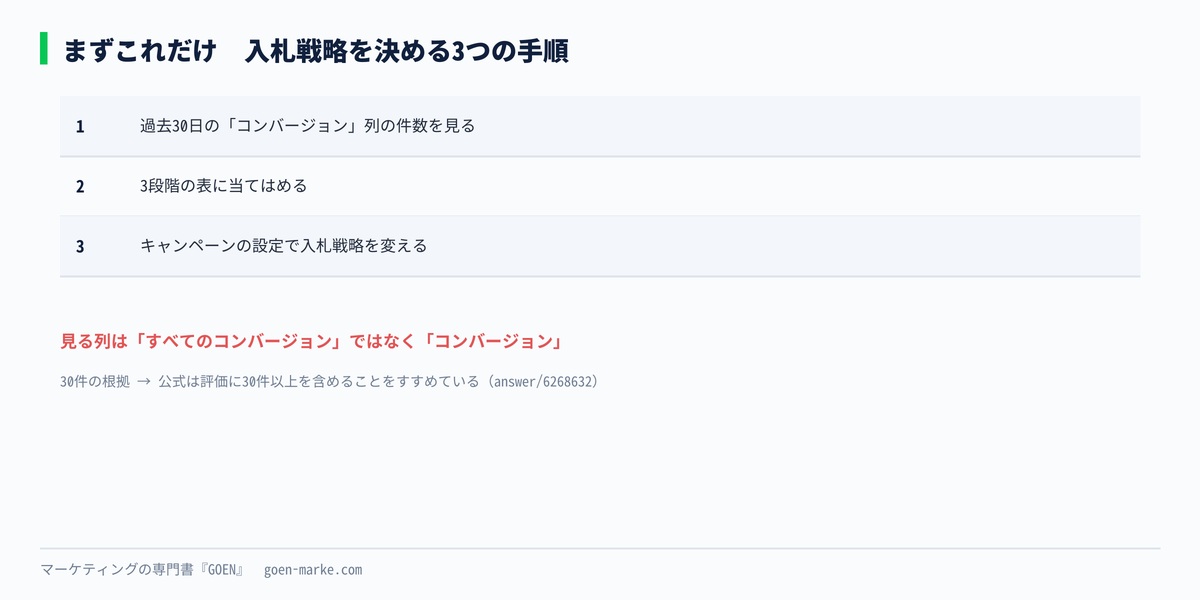Screen dimensions: 1200x600
Task: Open the goen-marke.com footer link
Action: (313, 570)
